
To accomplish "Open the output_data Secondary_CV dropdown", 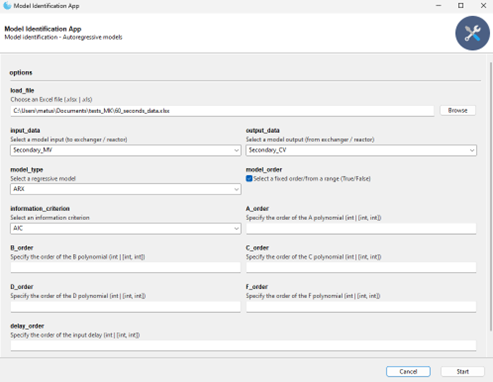I will coord(361,150).
